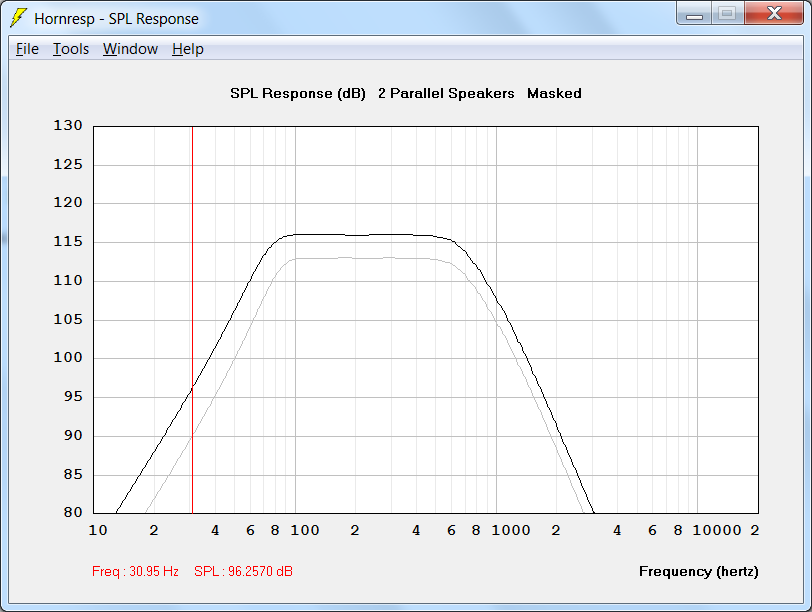Screen dimensions: 812x612
Task: Open the File menu
Action: [27, 49]
